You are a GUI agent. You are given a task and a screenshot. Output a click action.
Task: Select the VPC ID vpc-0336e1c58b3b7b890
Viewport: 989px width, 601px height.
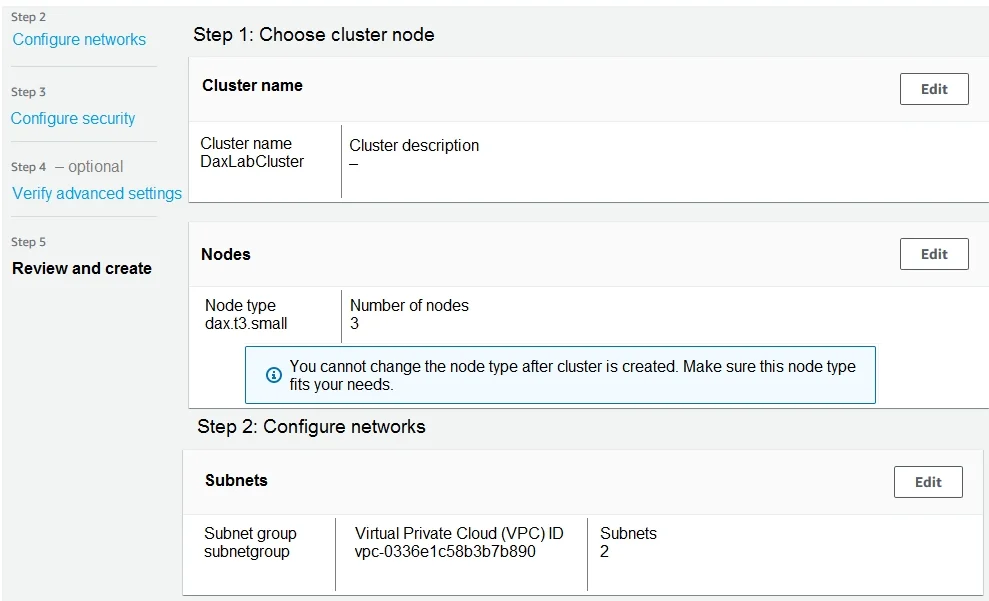(445, 551)
